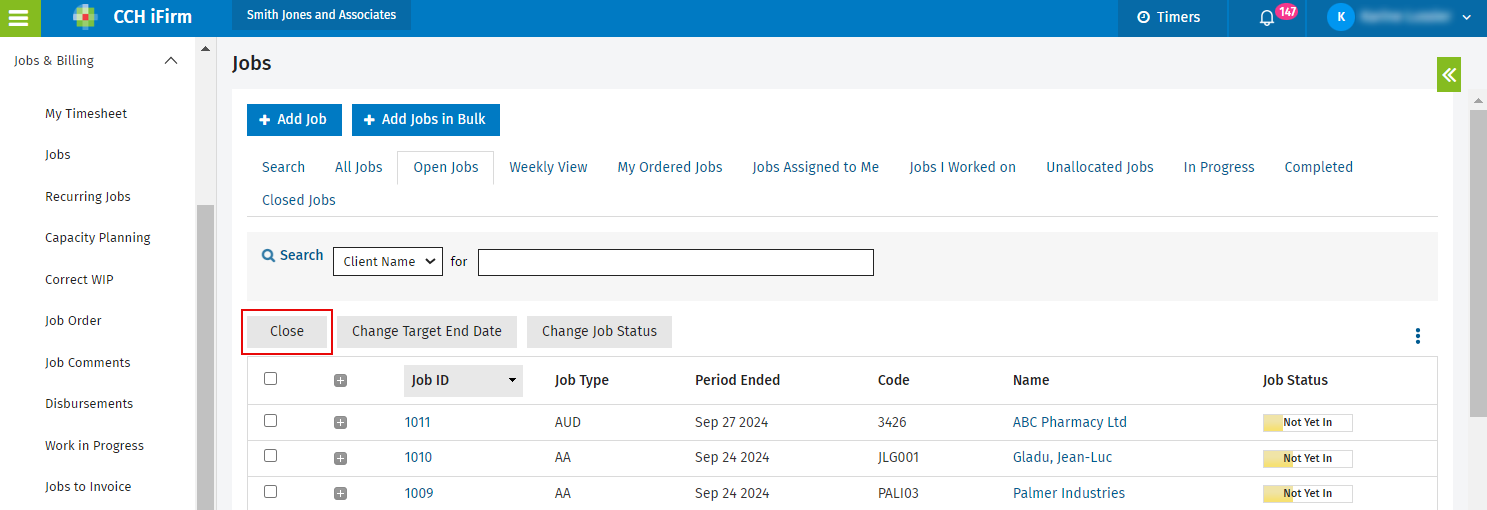Image resolution: width=1487 pixels, height=510 pixels.
Task: Click job 1010 Not Yet In status bar
Action: click(1308, 458)
